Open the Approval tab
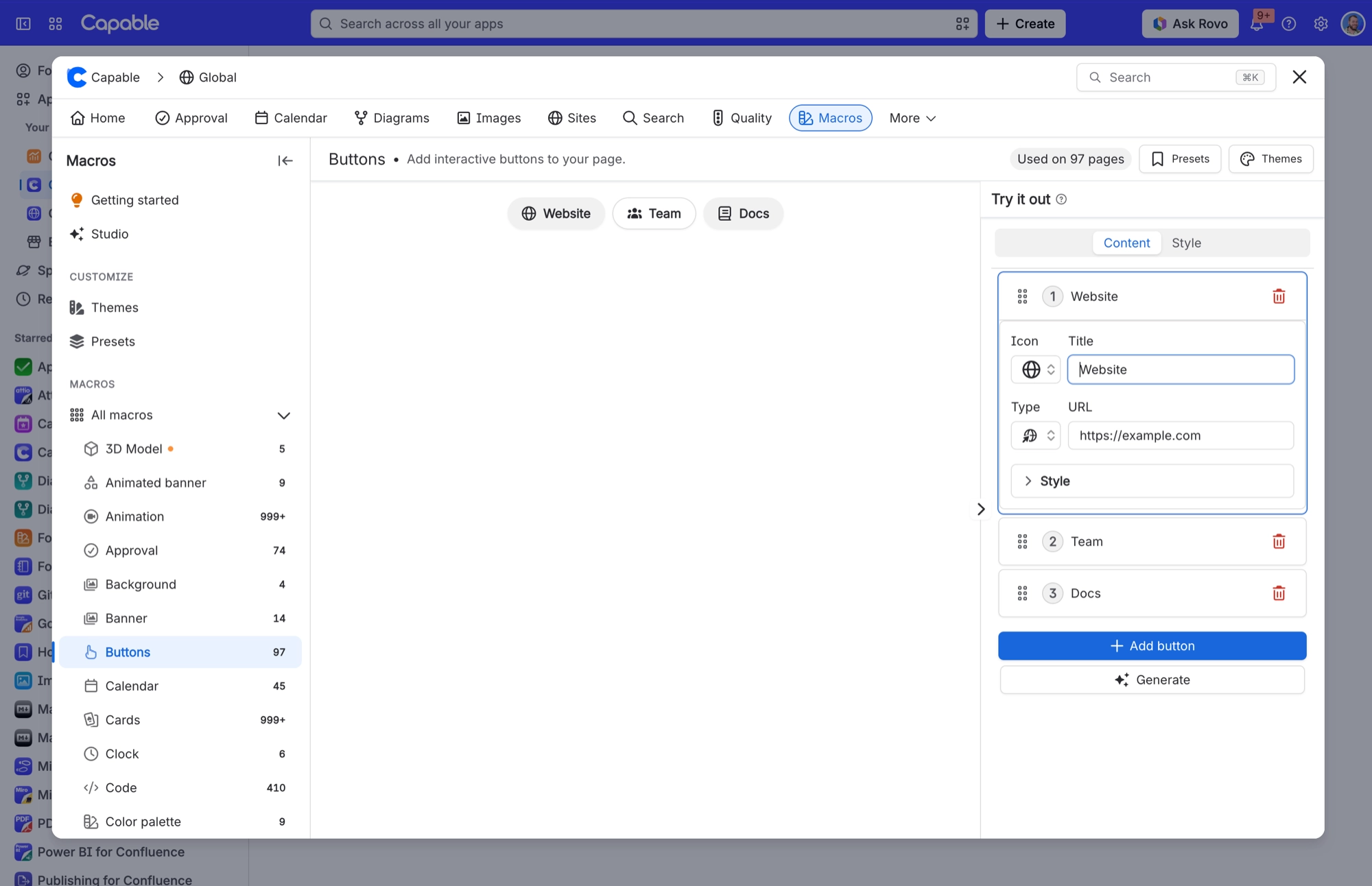The image size is (1372, 886). [x=191, y=118]
